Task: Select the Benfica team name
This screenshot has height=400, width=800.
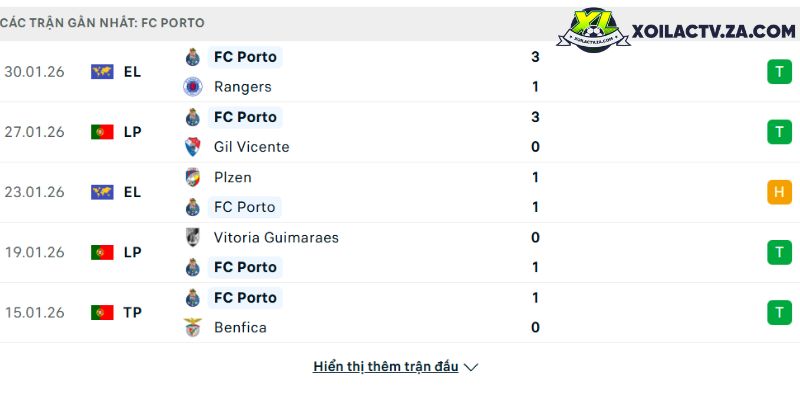Action: 240,327
